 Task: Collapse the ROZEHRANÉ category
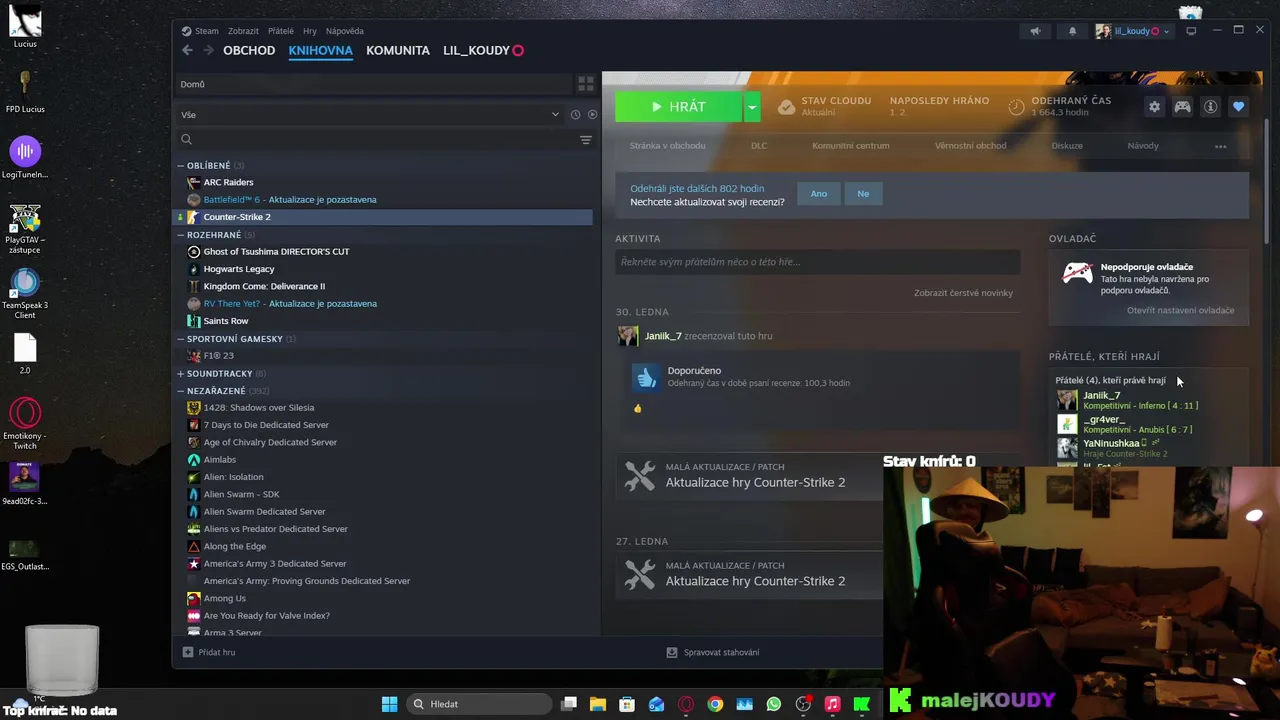[x=181, y=235]
